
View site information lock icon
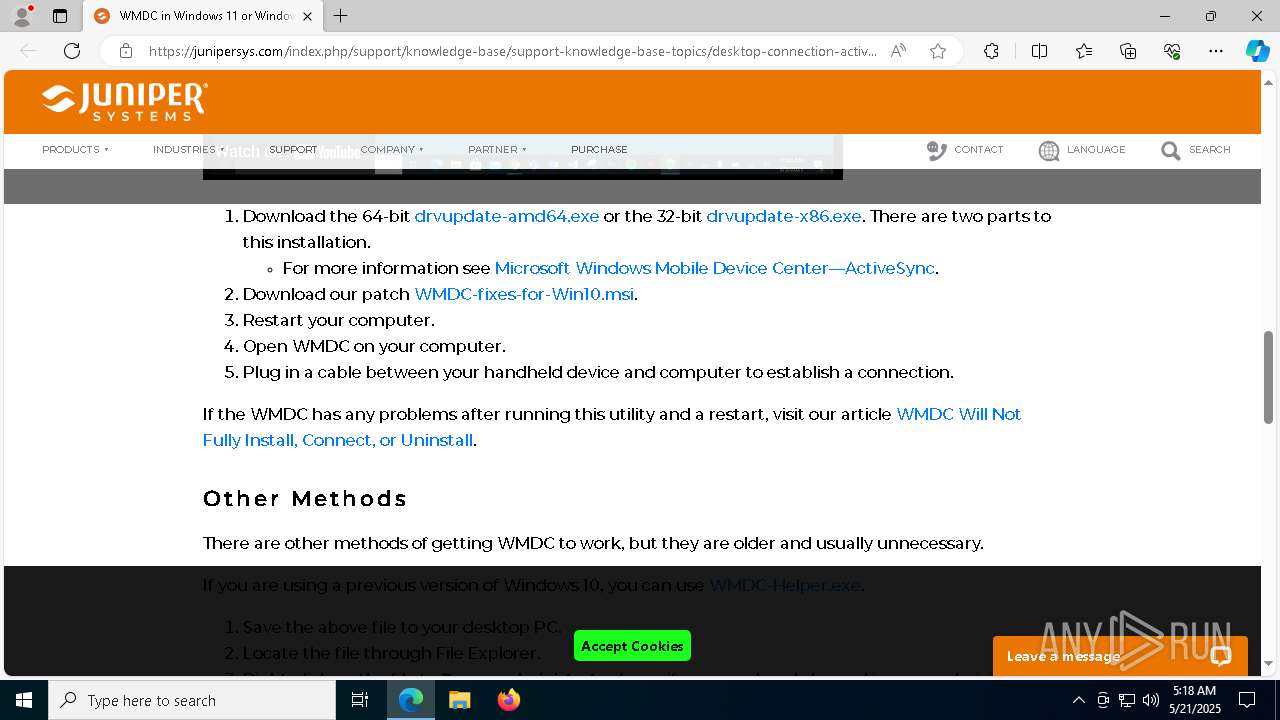coord(126,51)
